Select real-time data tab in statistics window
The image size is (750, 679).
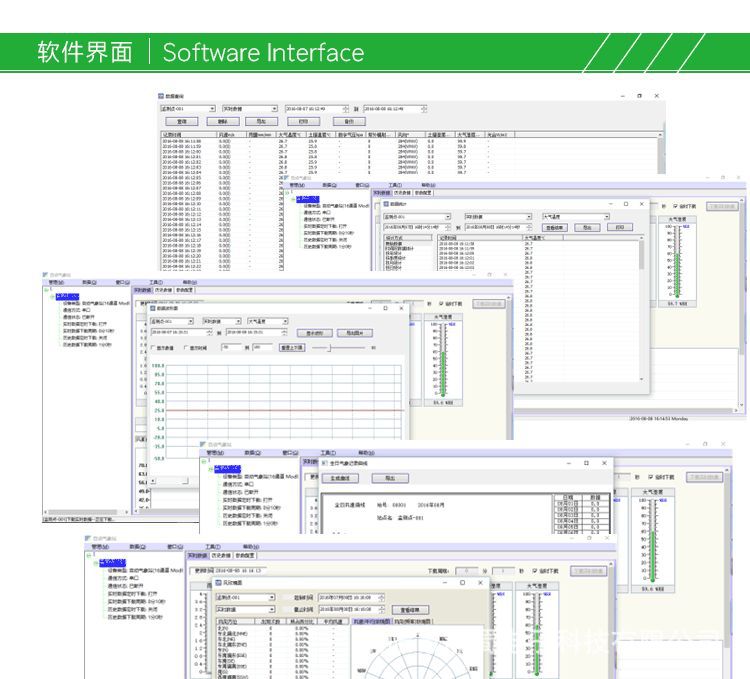coord(382,193)
